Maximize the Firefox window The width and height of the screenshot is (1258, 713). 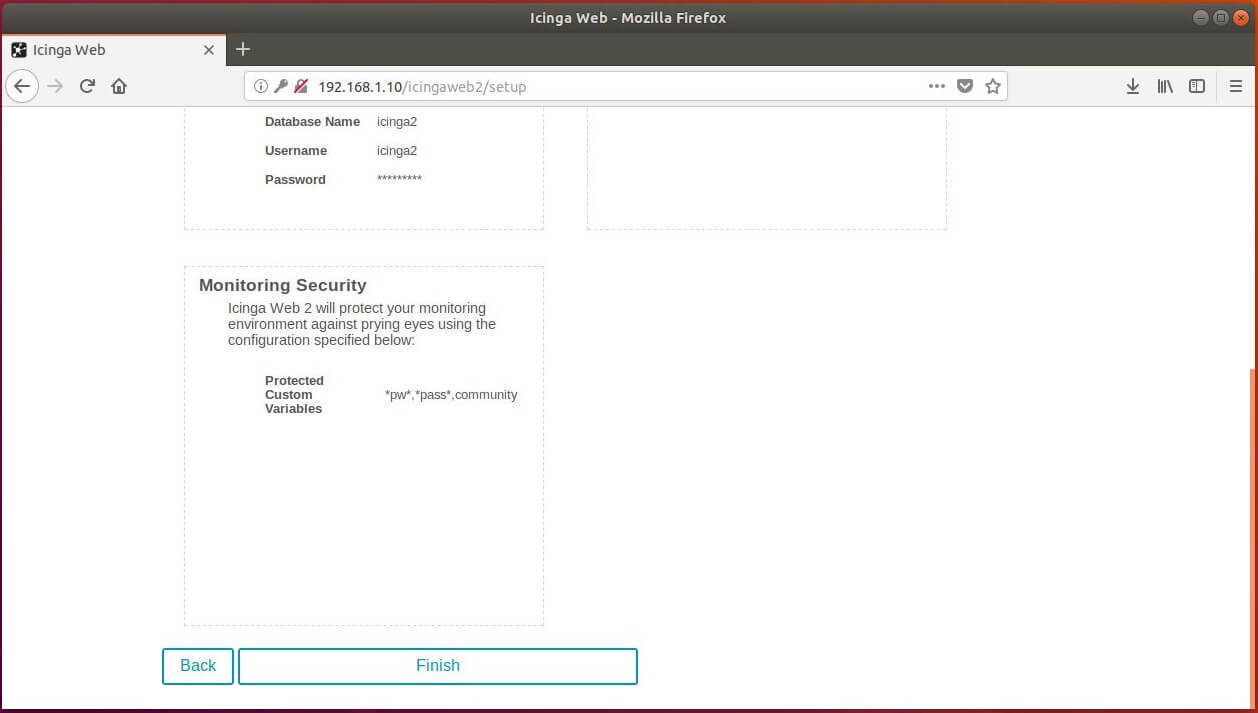click(x=1220, y=17)
